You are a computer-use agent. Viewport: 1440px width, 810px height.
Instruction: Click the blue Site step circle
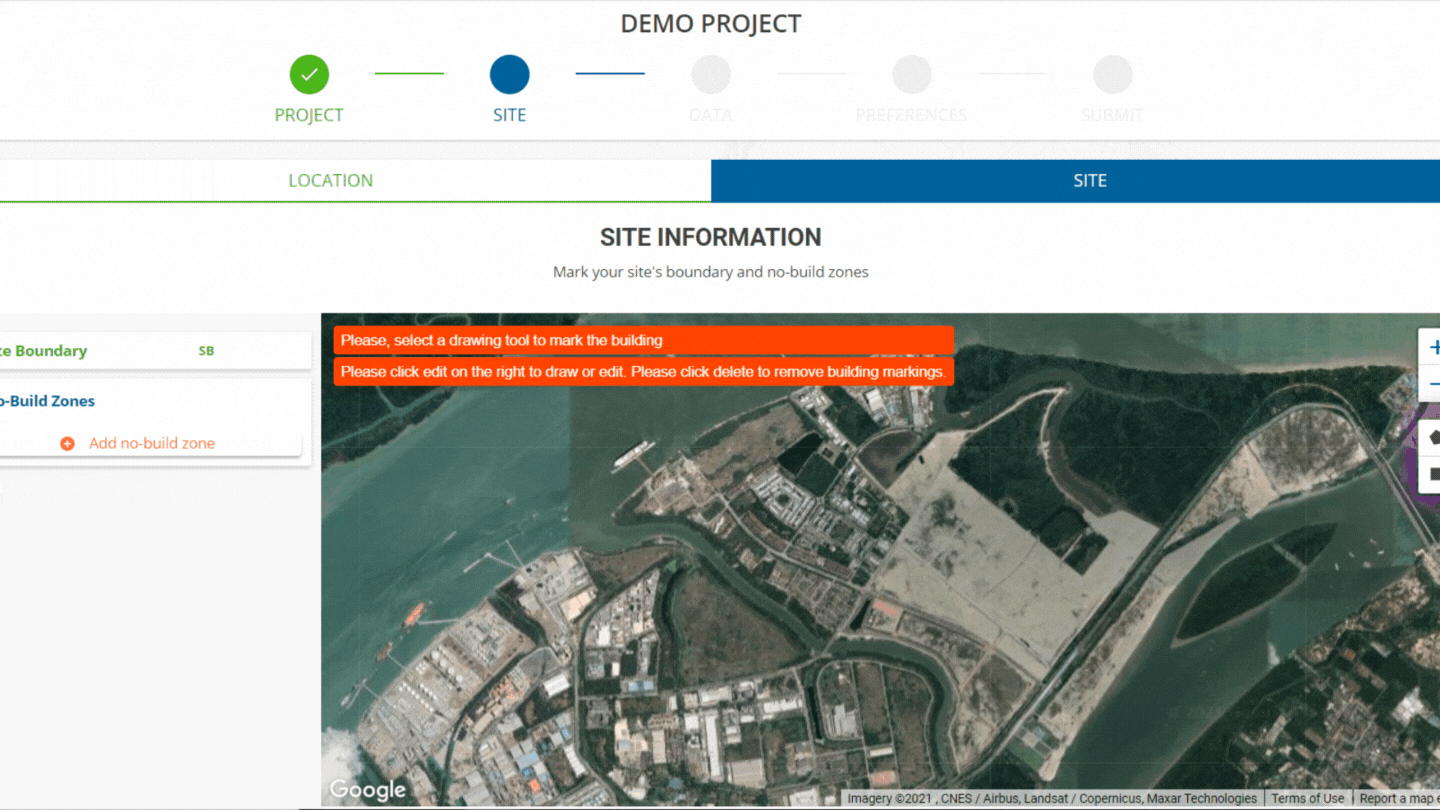pos(509,75)
